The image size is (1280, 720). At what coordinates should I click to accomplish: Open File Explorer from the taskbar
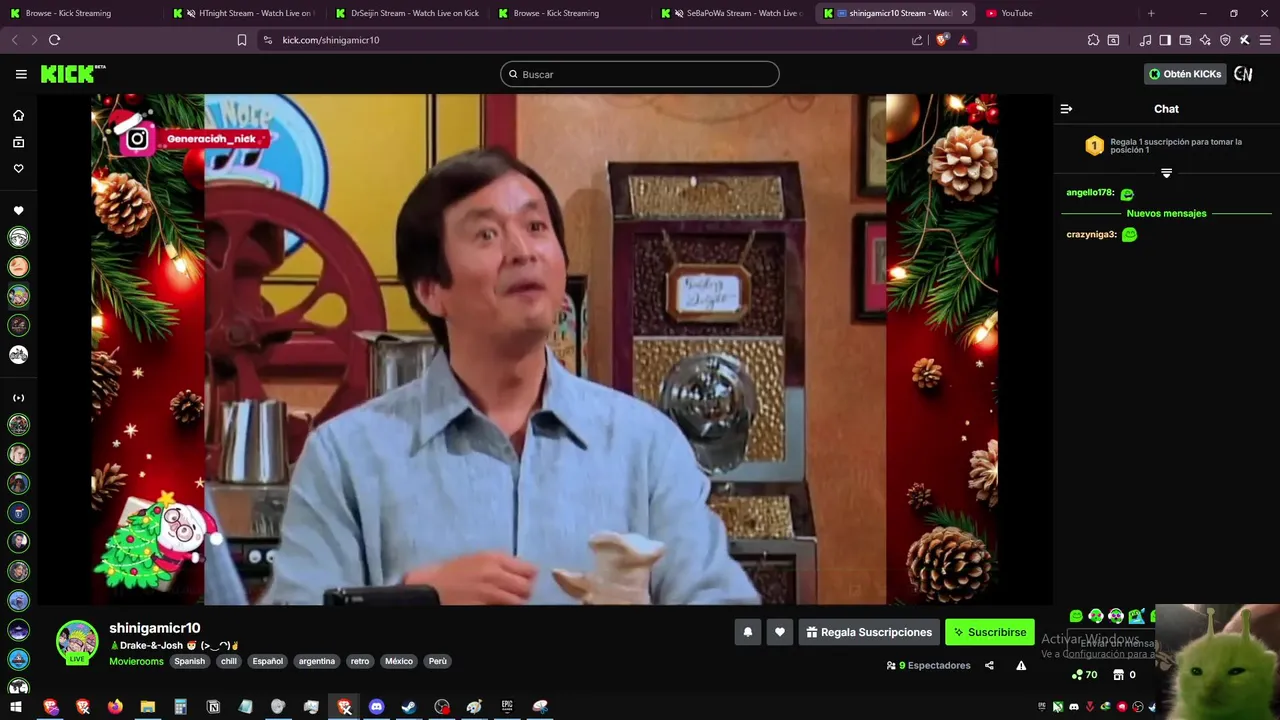point(148,707)
